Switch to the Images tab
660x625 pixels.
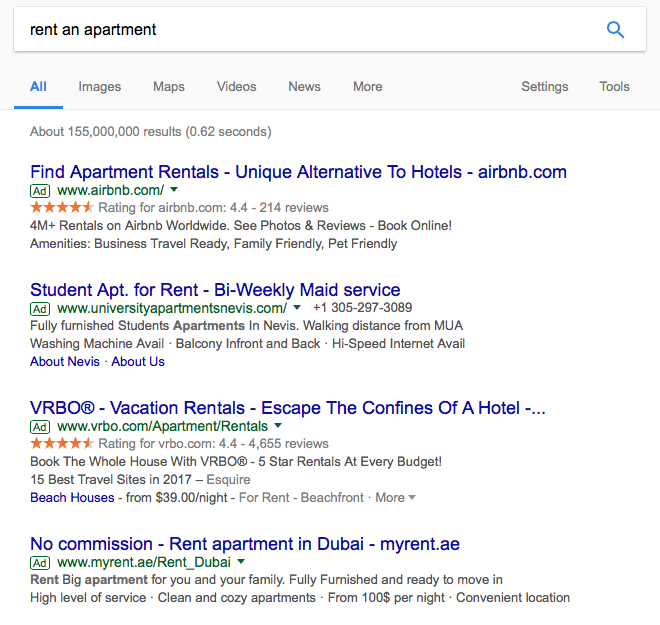[x=100, y=87]
